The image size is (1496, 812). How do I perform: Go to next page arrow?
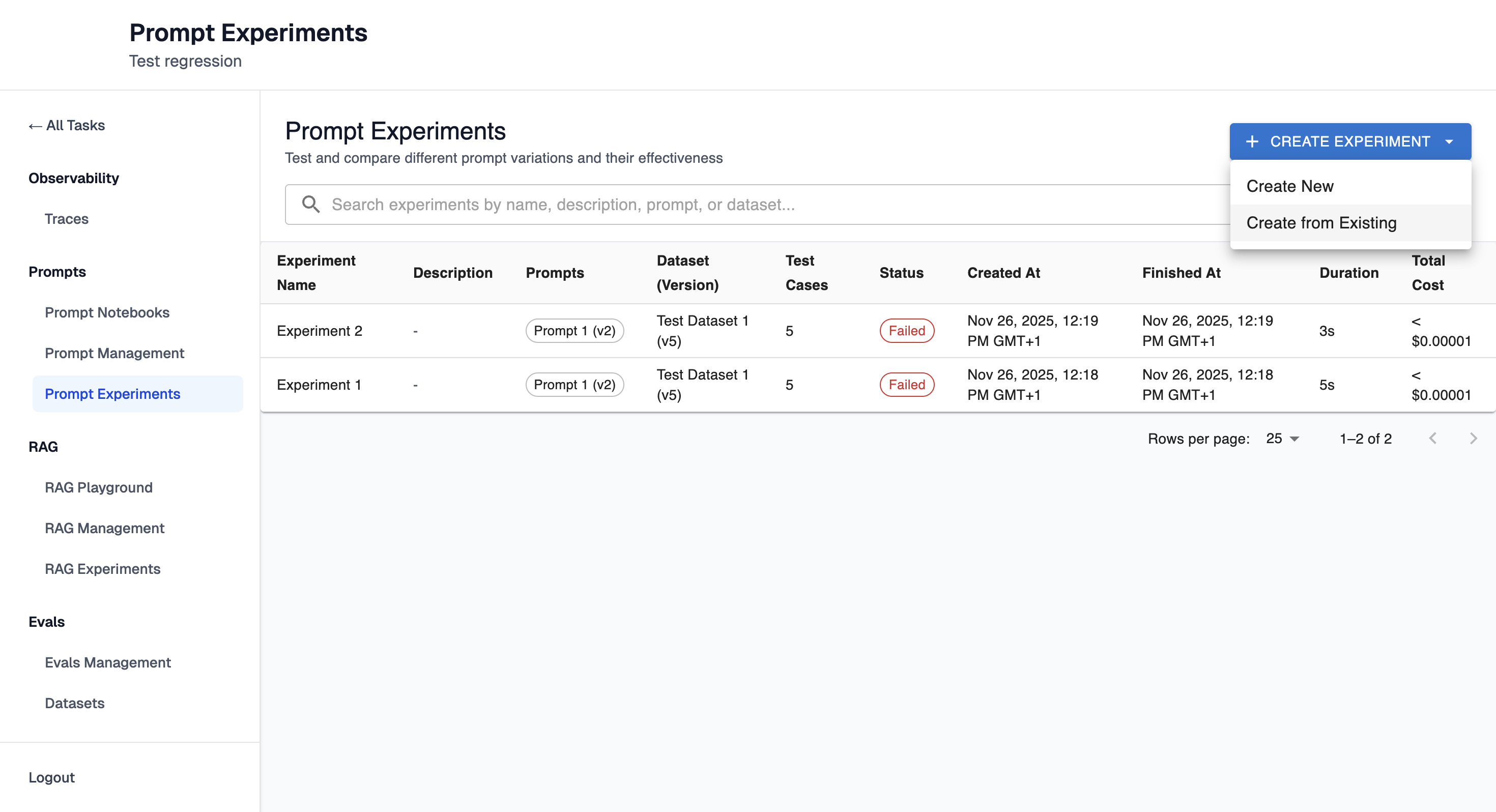(x=1473, y=439)
